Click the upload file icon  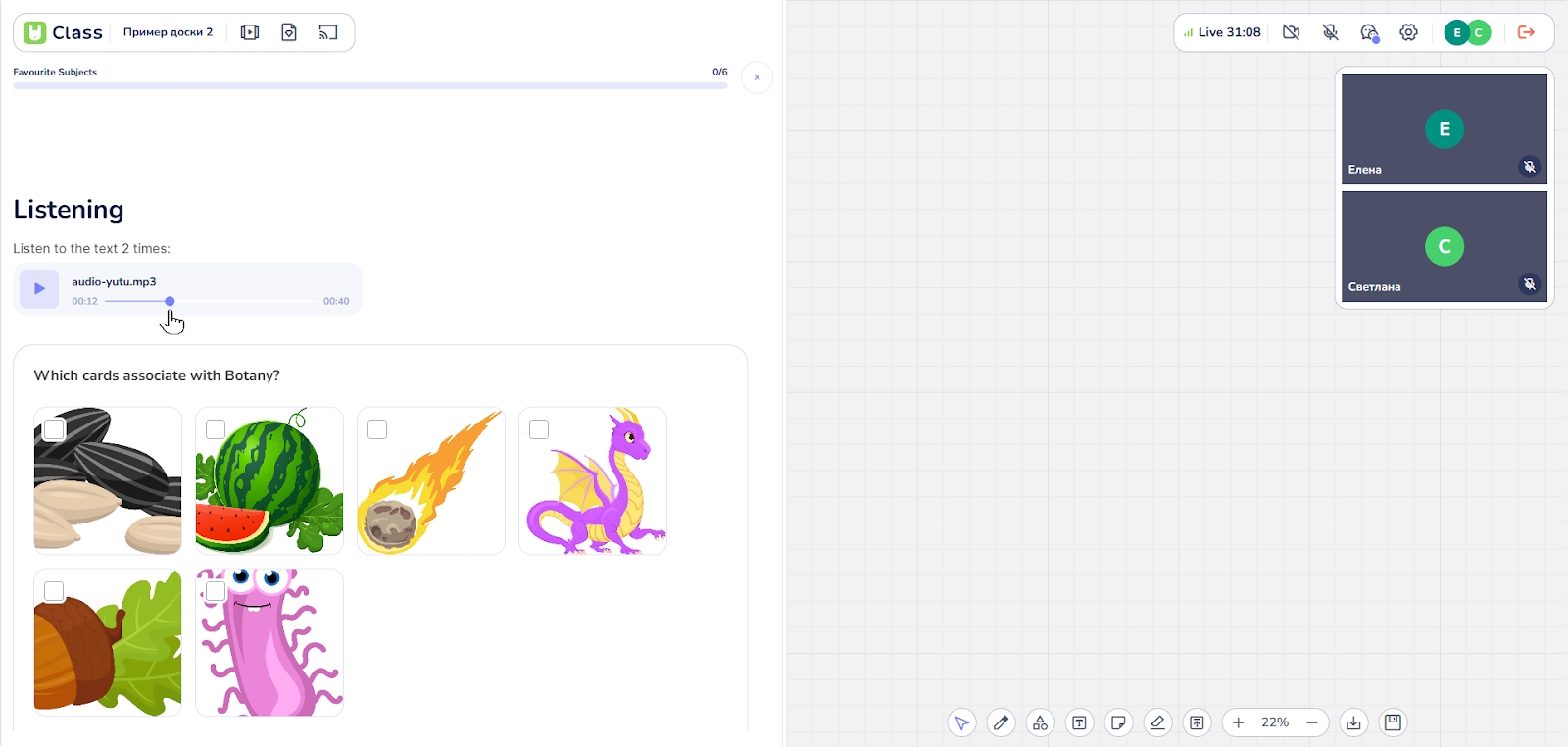(1197, 722)
